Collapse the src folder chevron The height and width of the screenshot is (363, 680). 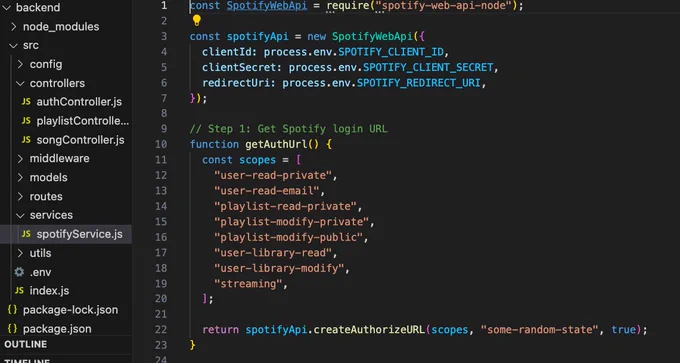coord(13,46)
